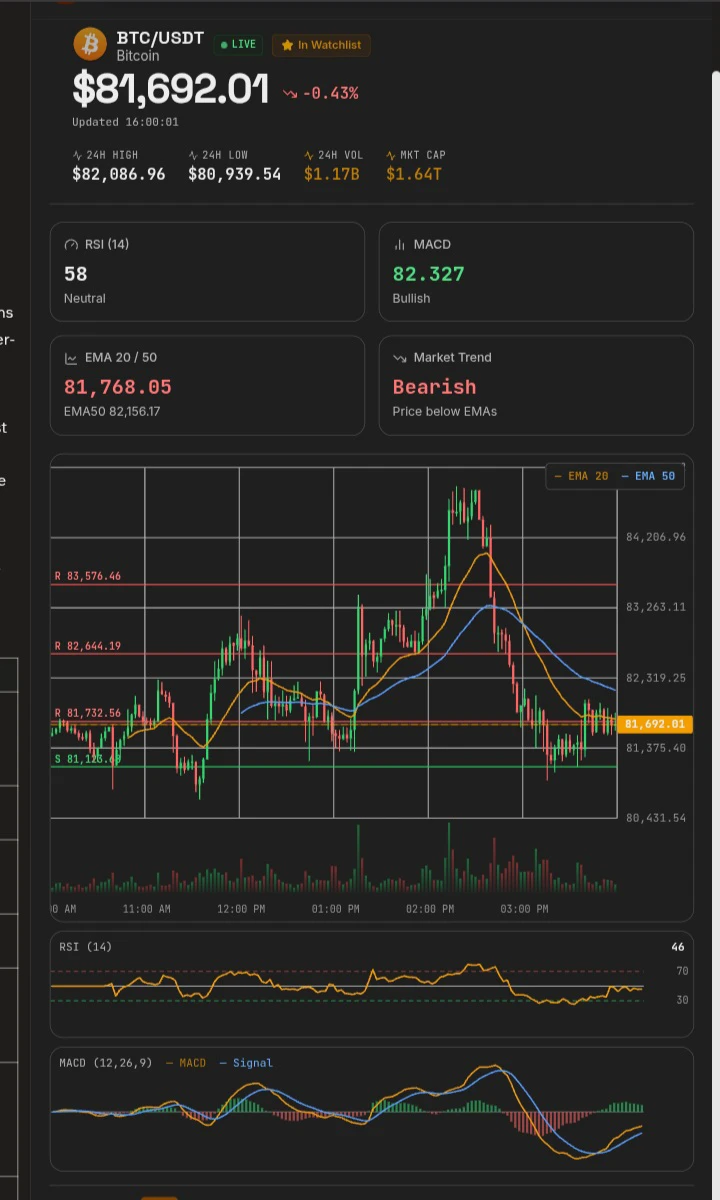Image resolution: width=720 pixels, height=1200 pixels.
Task: Click the RSI current value 46
Action: point(678,946)
